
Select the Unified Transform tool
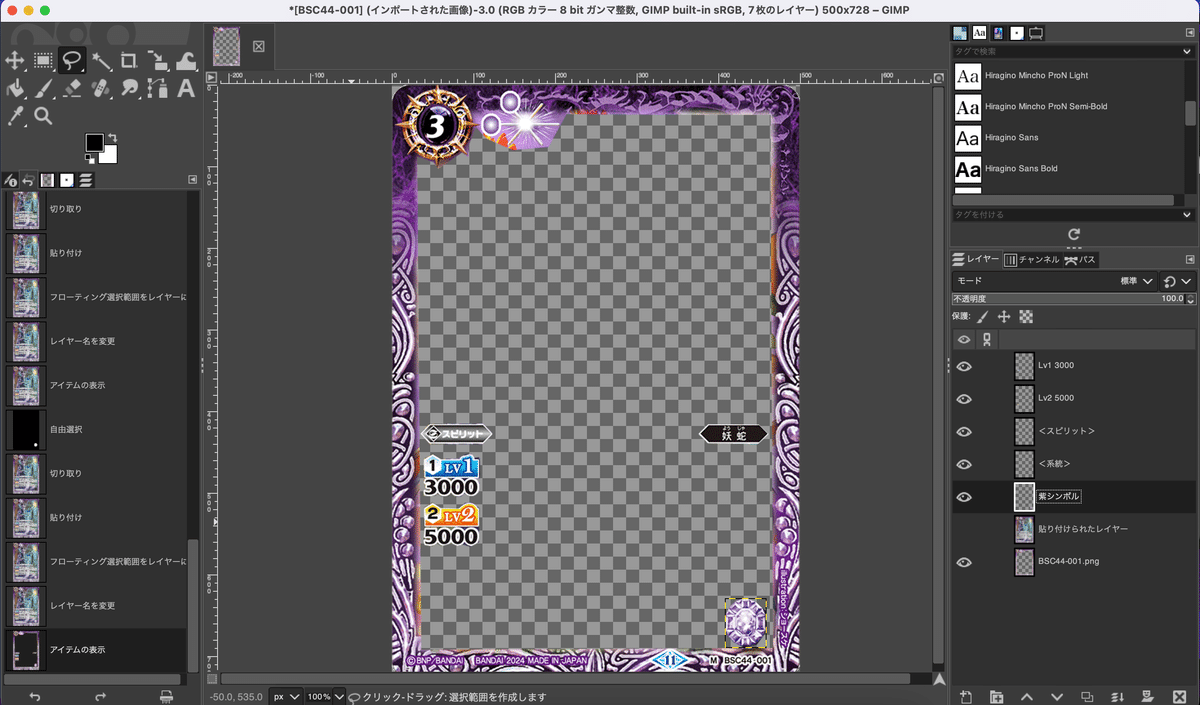tap(158, 61)
